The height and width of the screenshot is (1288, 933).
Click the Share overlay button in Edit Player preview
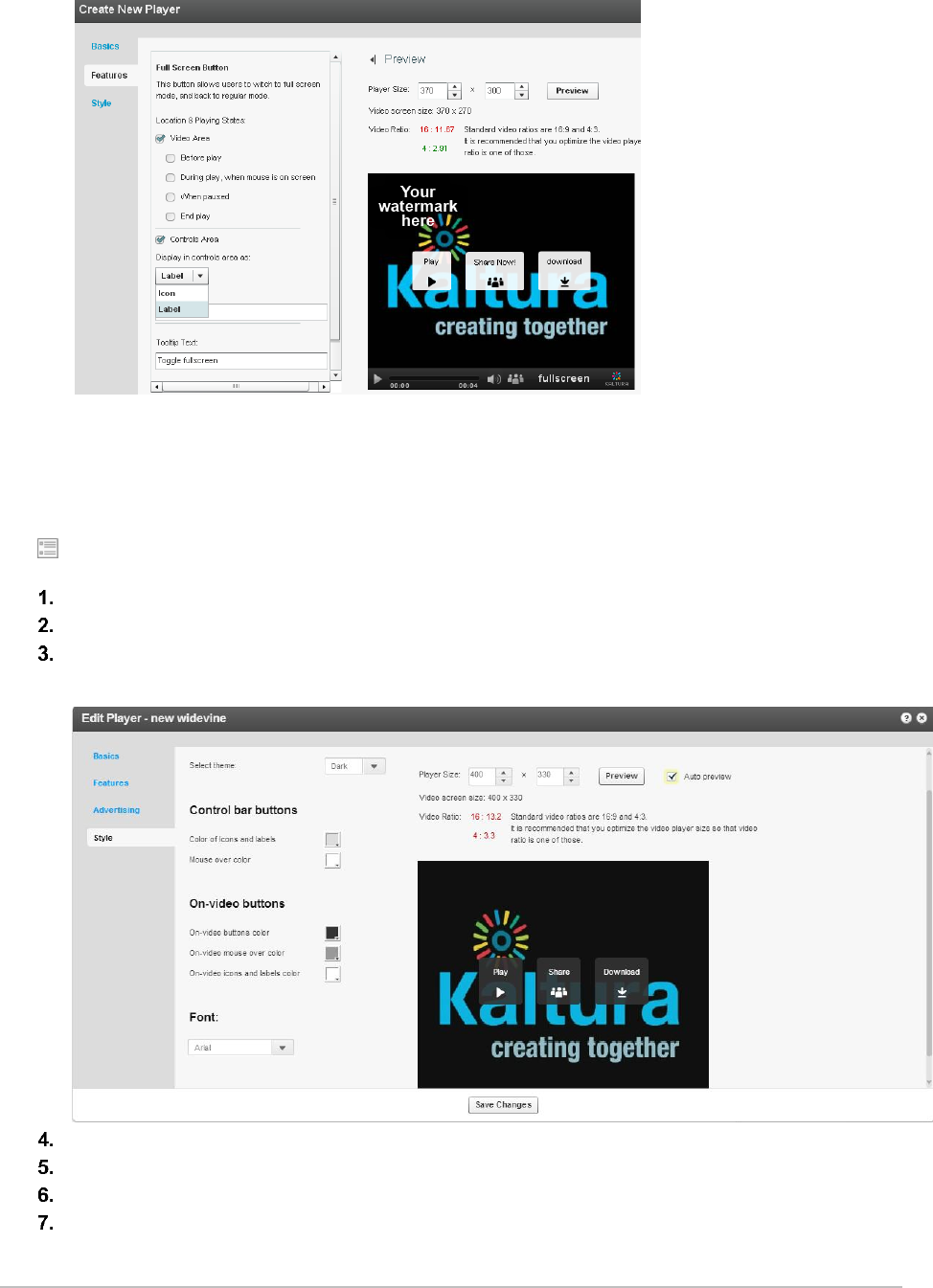[559, 982]
